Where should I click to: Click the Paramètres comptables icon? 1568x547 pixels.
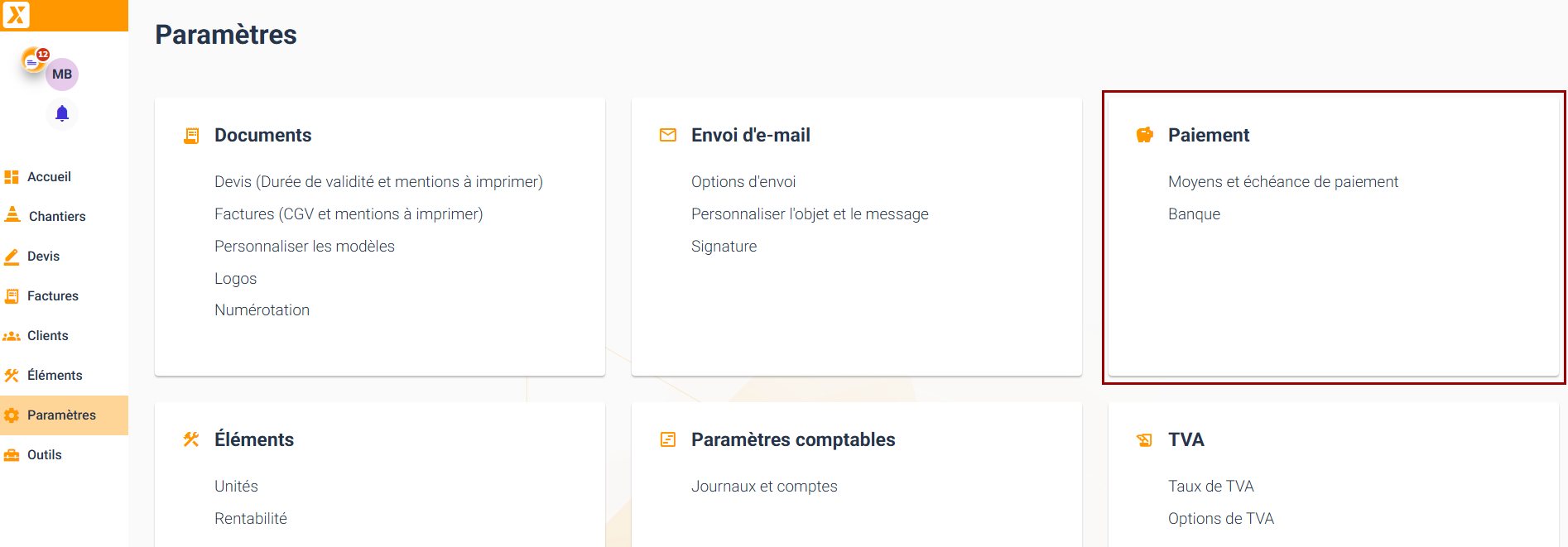click(668, 439)
